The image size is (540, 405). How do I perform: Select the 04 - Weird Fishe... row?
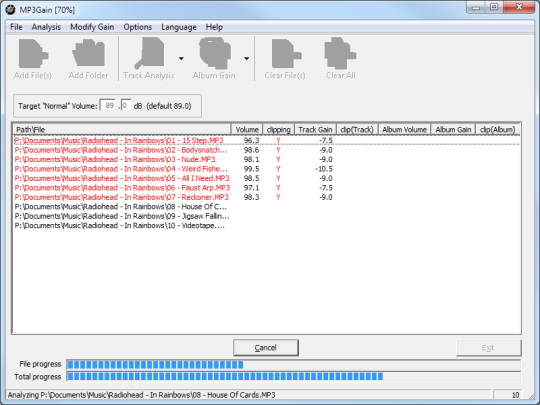(x=267, y=169)
